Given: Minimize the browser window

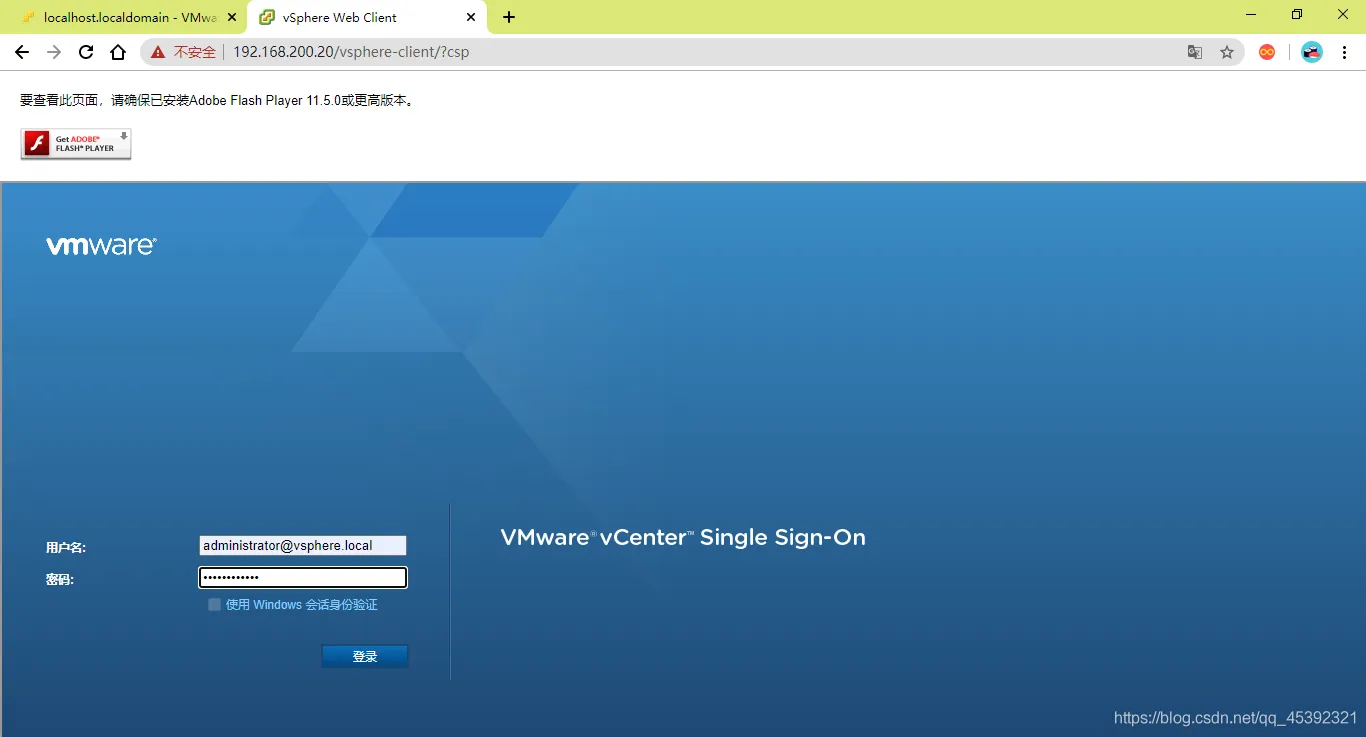Looking at the screenshot, I should coord(1251,15).
